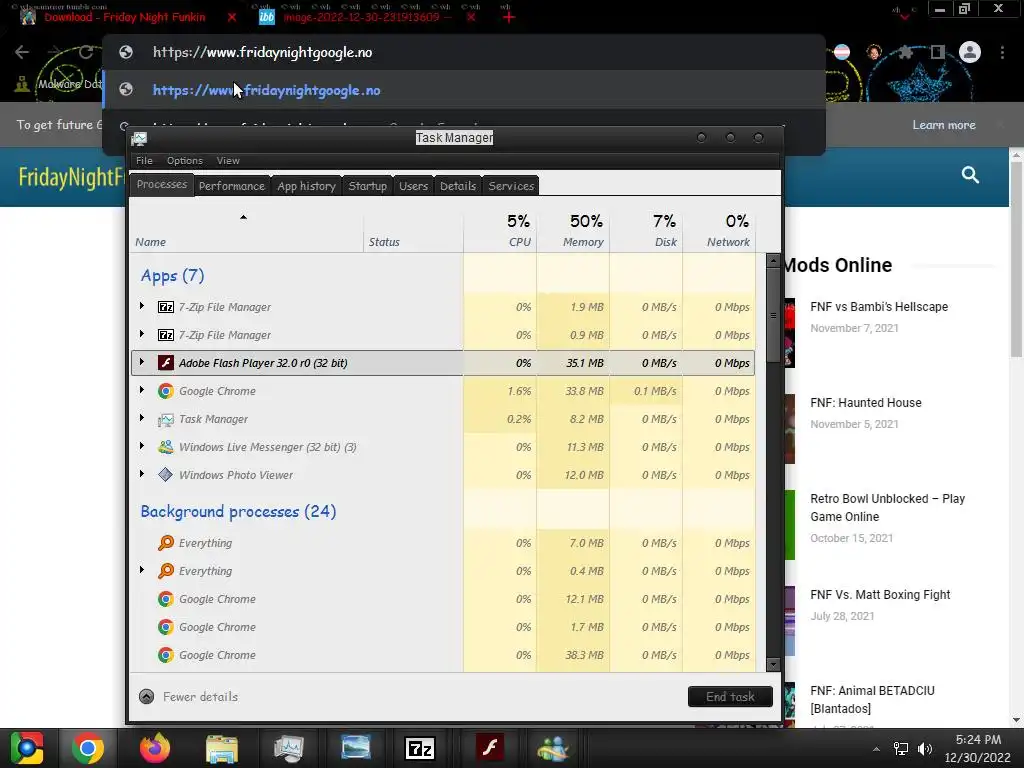Open Firefox from the taskbar

click(x=155, y=748)
